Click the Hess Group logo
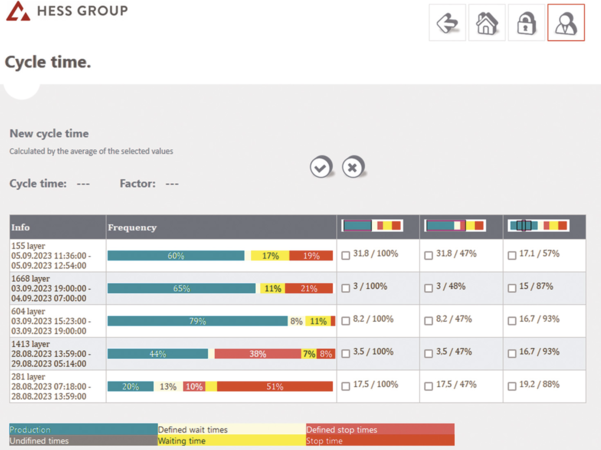This screenshot has height=450, width=601. tap(67, 11)
